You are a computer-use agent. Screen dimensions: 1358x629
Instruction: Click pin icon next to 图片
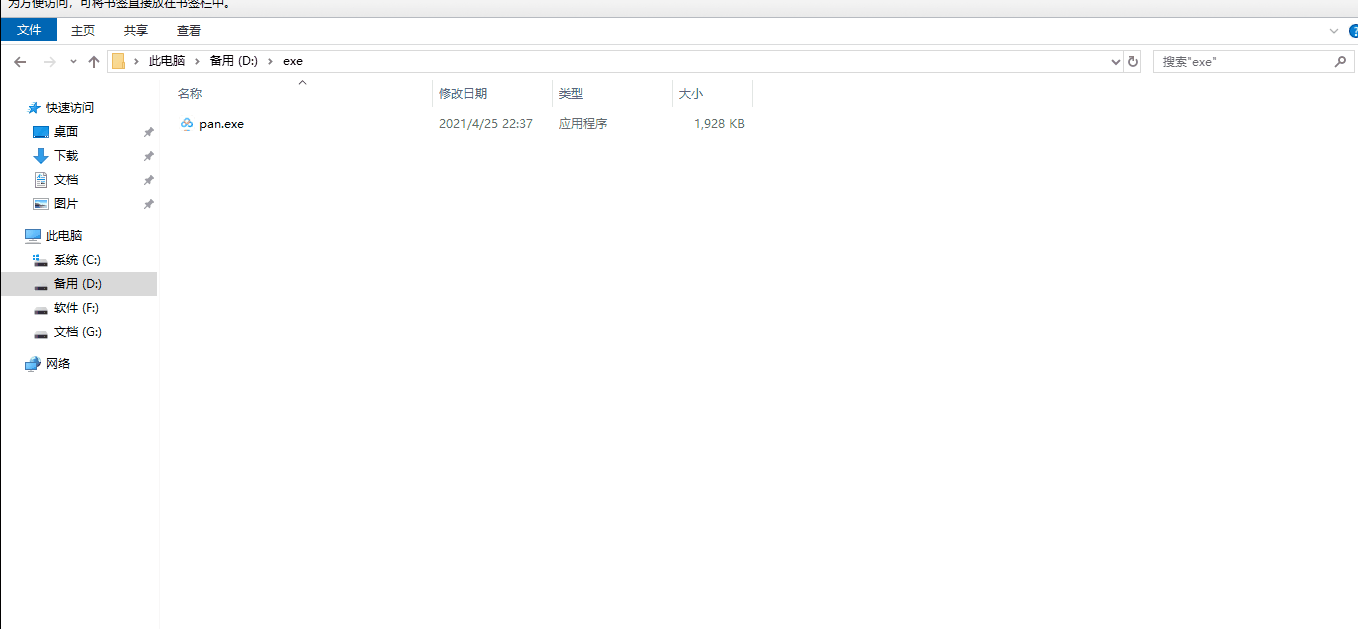pyautogui.click(x=148, y=204)
